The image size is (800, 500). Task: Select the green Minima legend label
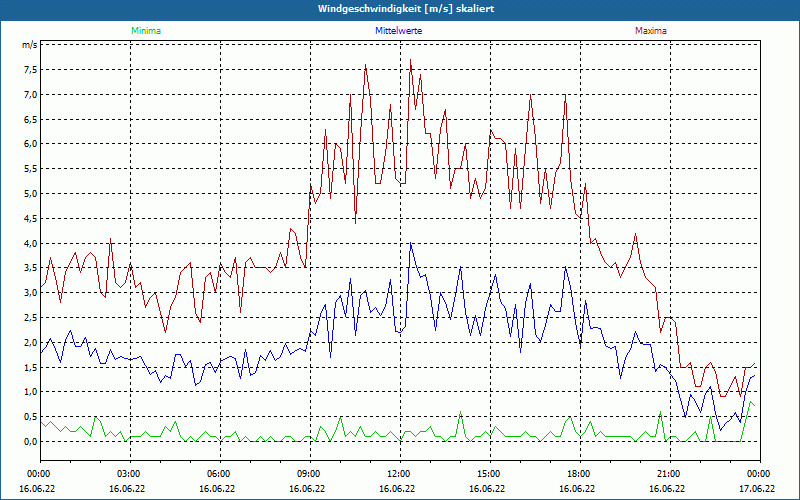(x=146, y=31)
